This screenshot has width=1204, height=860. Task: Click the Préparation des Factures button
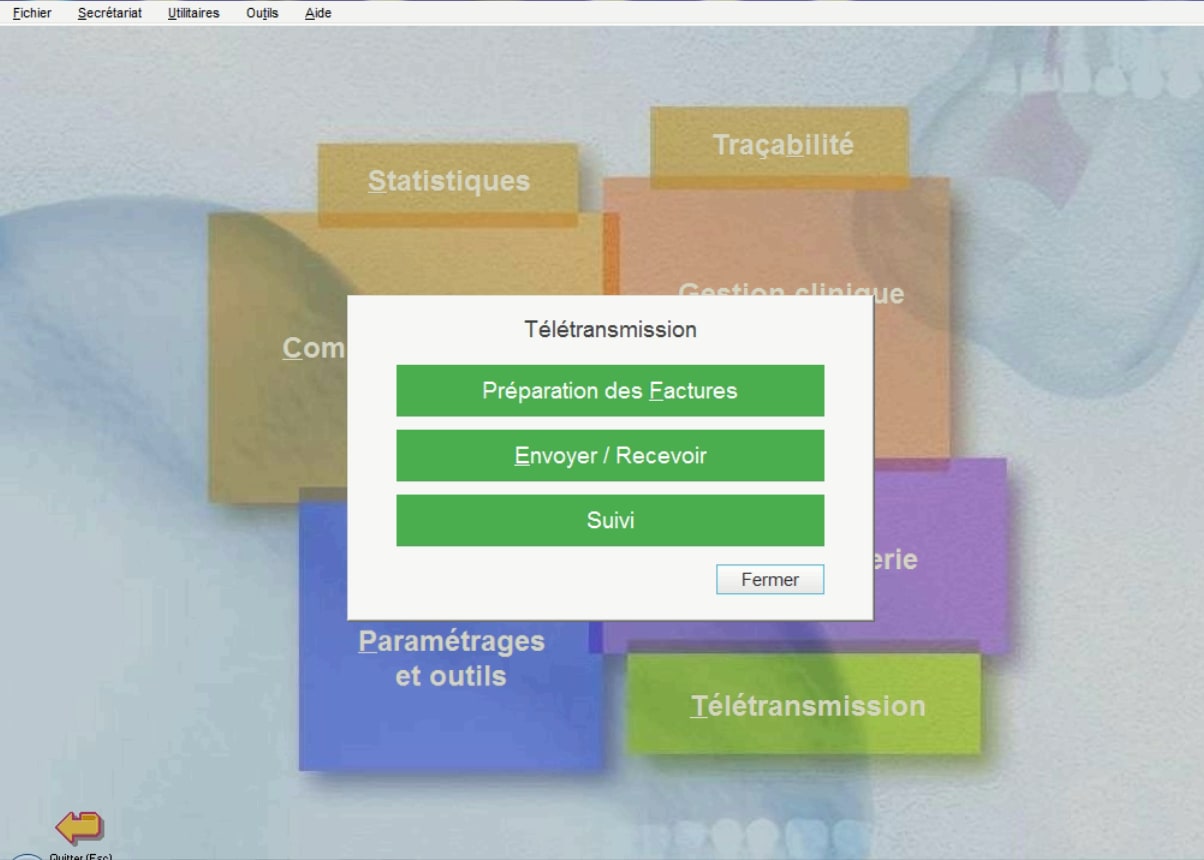coord(610,390)
